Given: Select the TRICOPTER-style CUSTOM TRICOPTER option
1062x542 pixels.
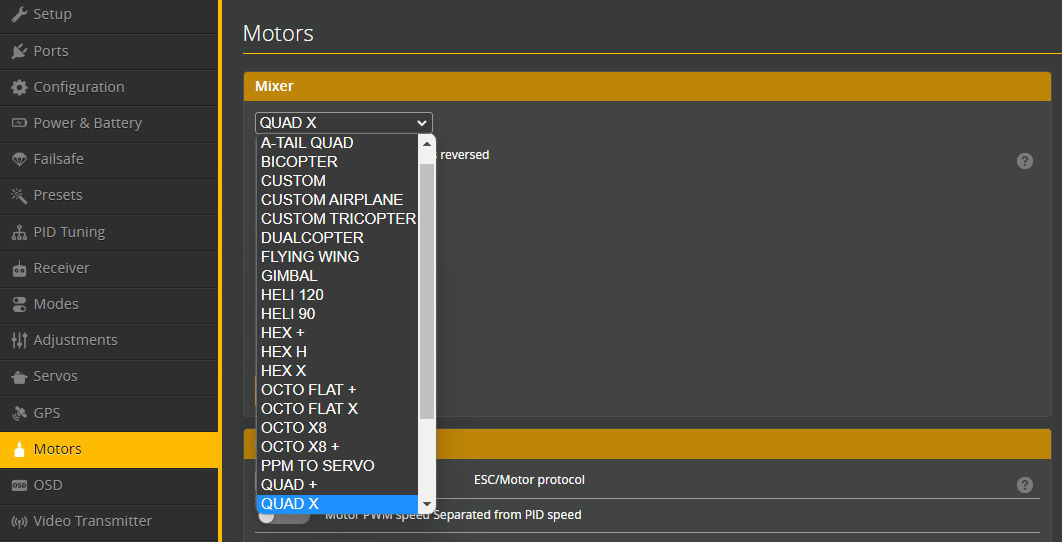Looking at the screenshot, I should (338, 219).
